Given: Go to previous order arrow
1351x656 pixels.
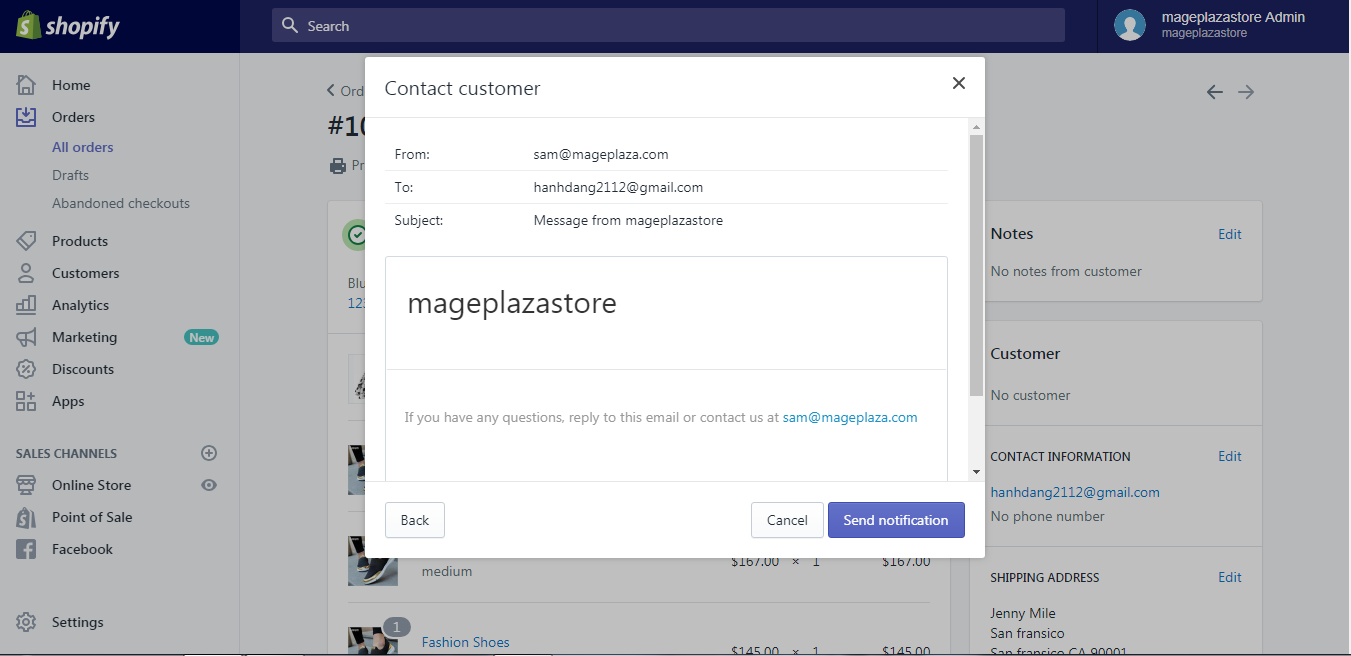Looking at the screenshot, I should (1214, 92).
